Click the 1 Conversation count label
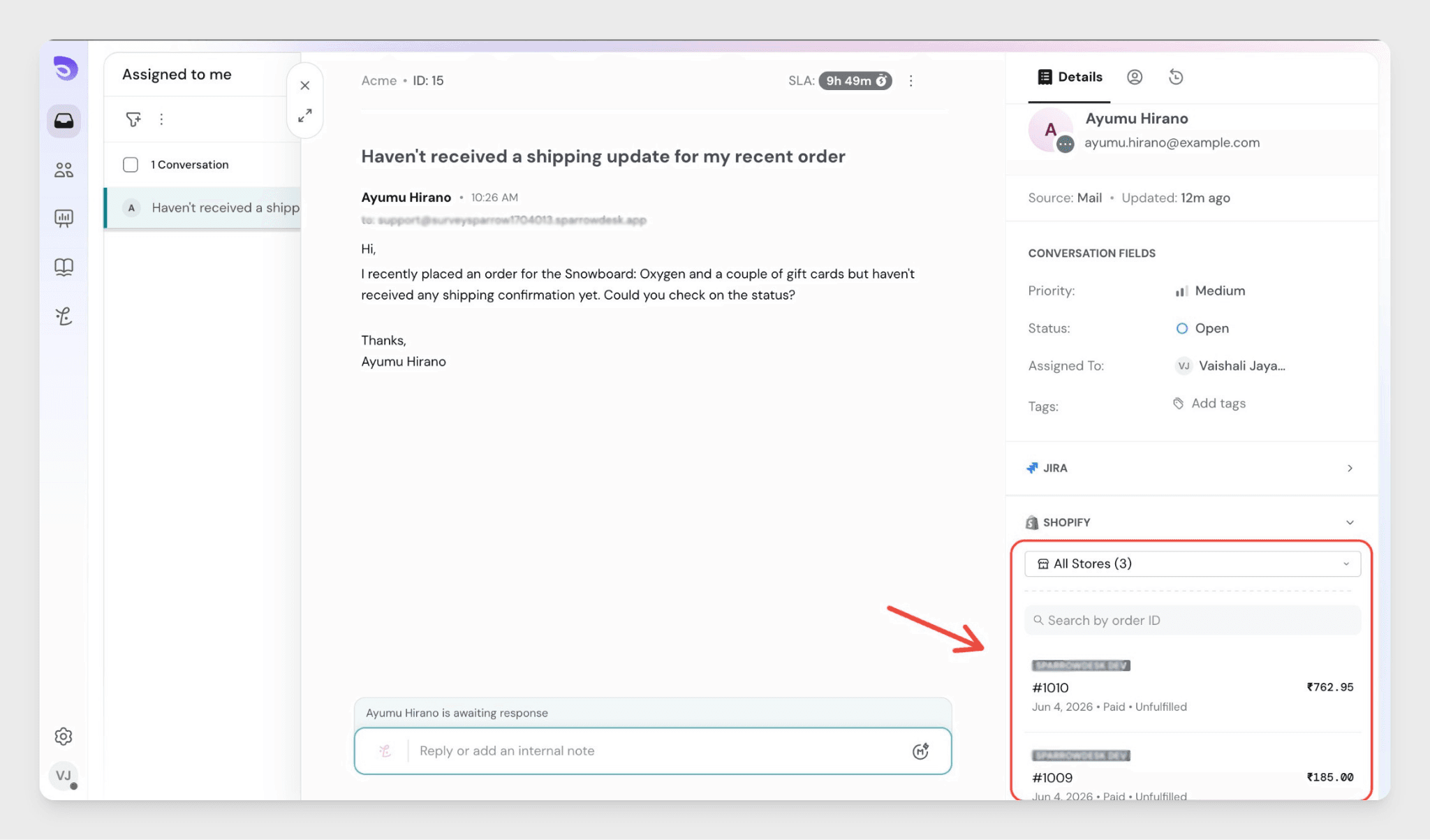 (190, 165)
